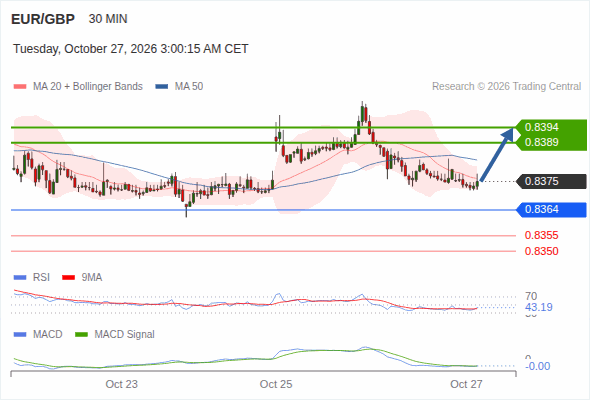Viewport: 590px width, 400px height.
Task: Click the MACD legend label
Action: pyautogui.click(x=48, y=335)
